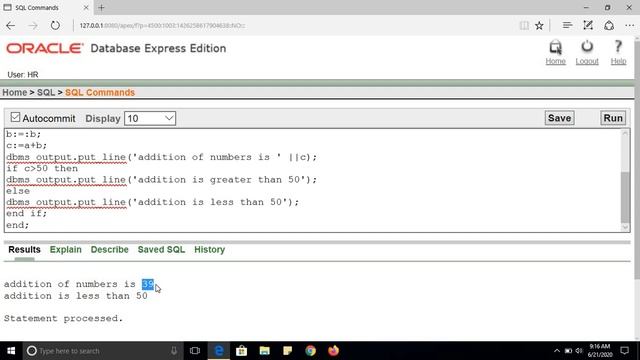Image resolution: width=640 pixels, height=360 pixels.
Task: Click the Home text link top right
Action: pyautogui.click(x=556, y=61)
